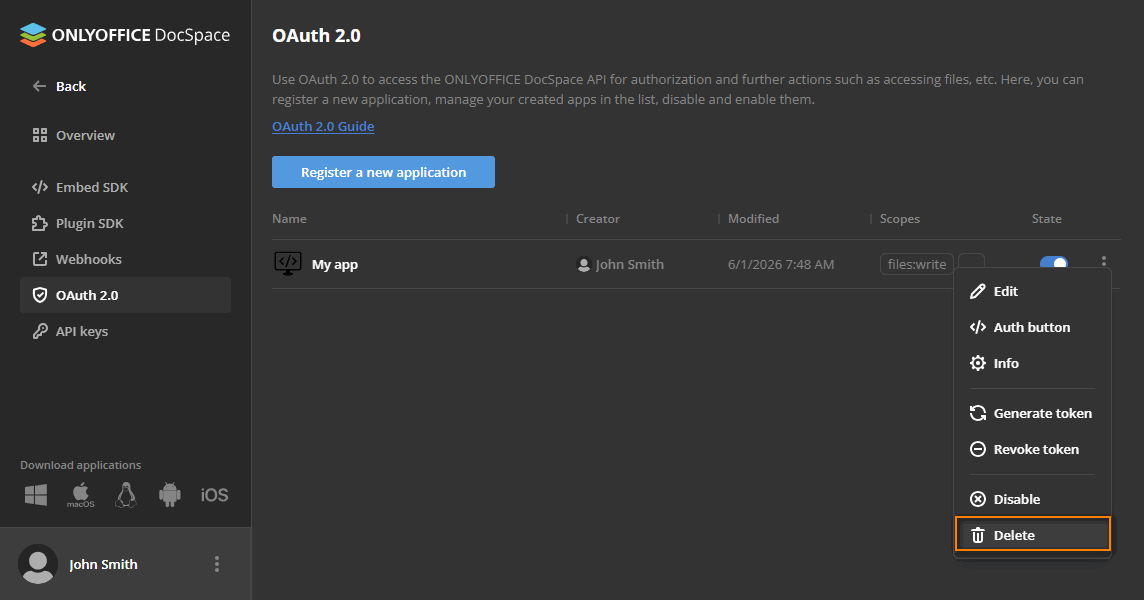Click the OAuth 2.0 page heading
Screen dimensions: 1144x600
click(x=316, y=36)
